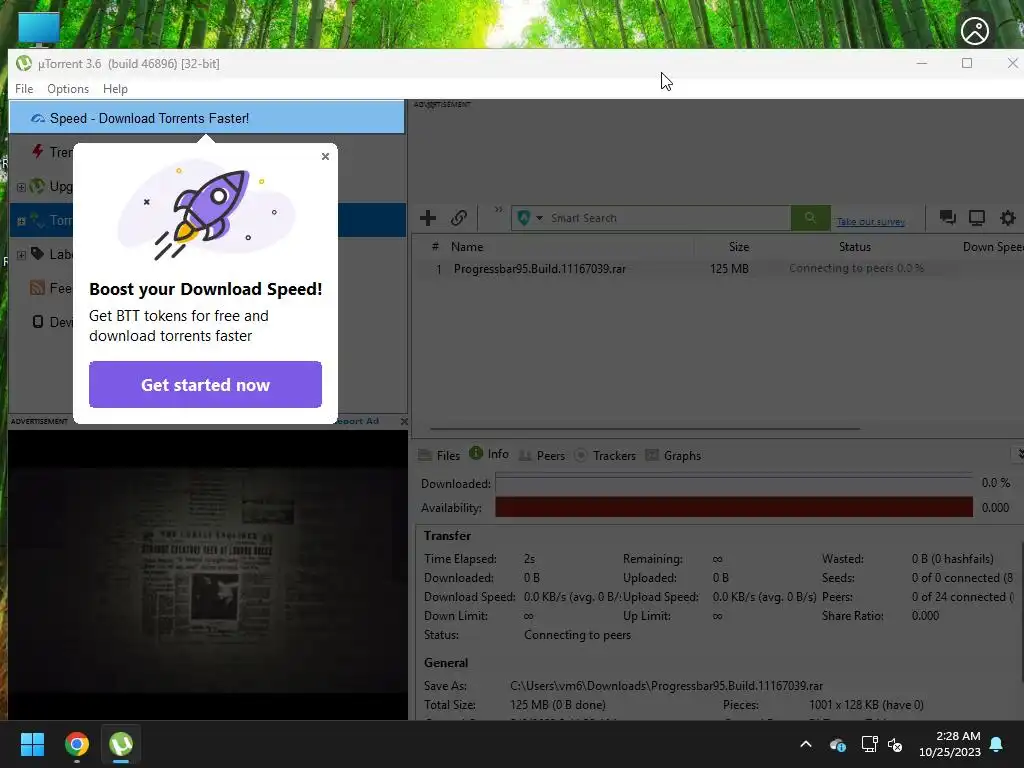Click the Labels tag icon in sidebar

37,253
